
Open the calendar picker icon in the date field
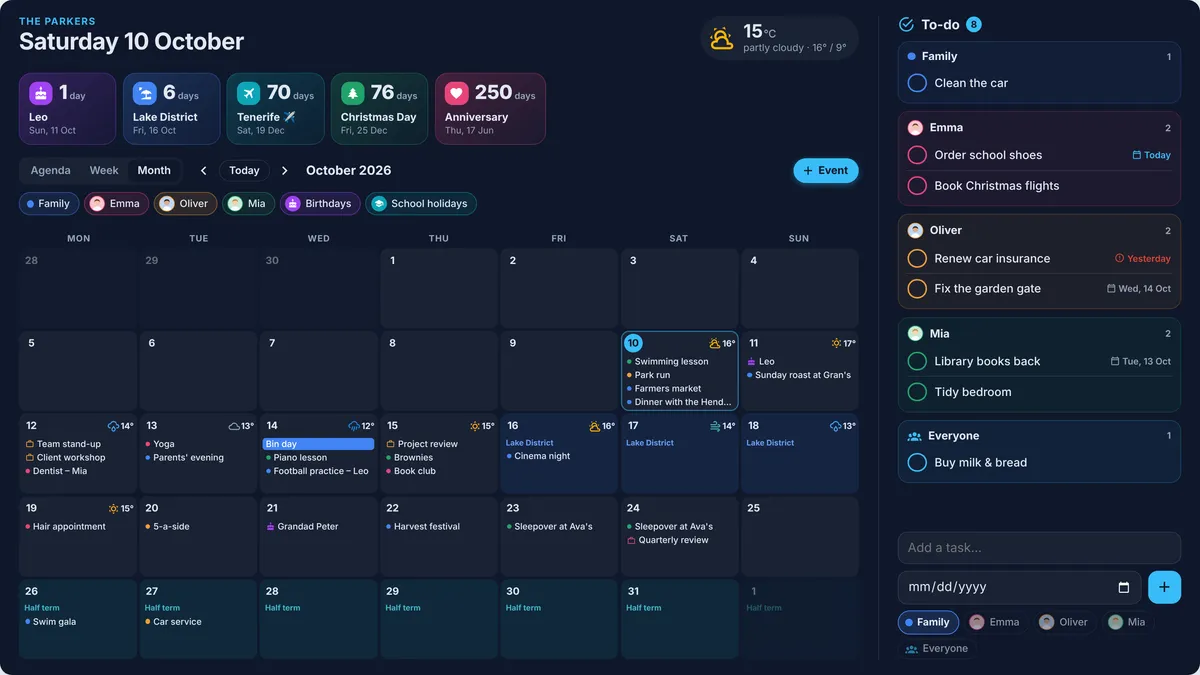coord(1124,587)
